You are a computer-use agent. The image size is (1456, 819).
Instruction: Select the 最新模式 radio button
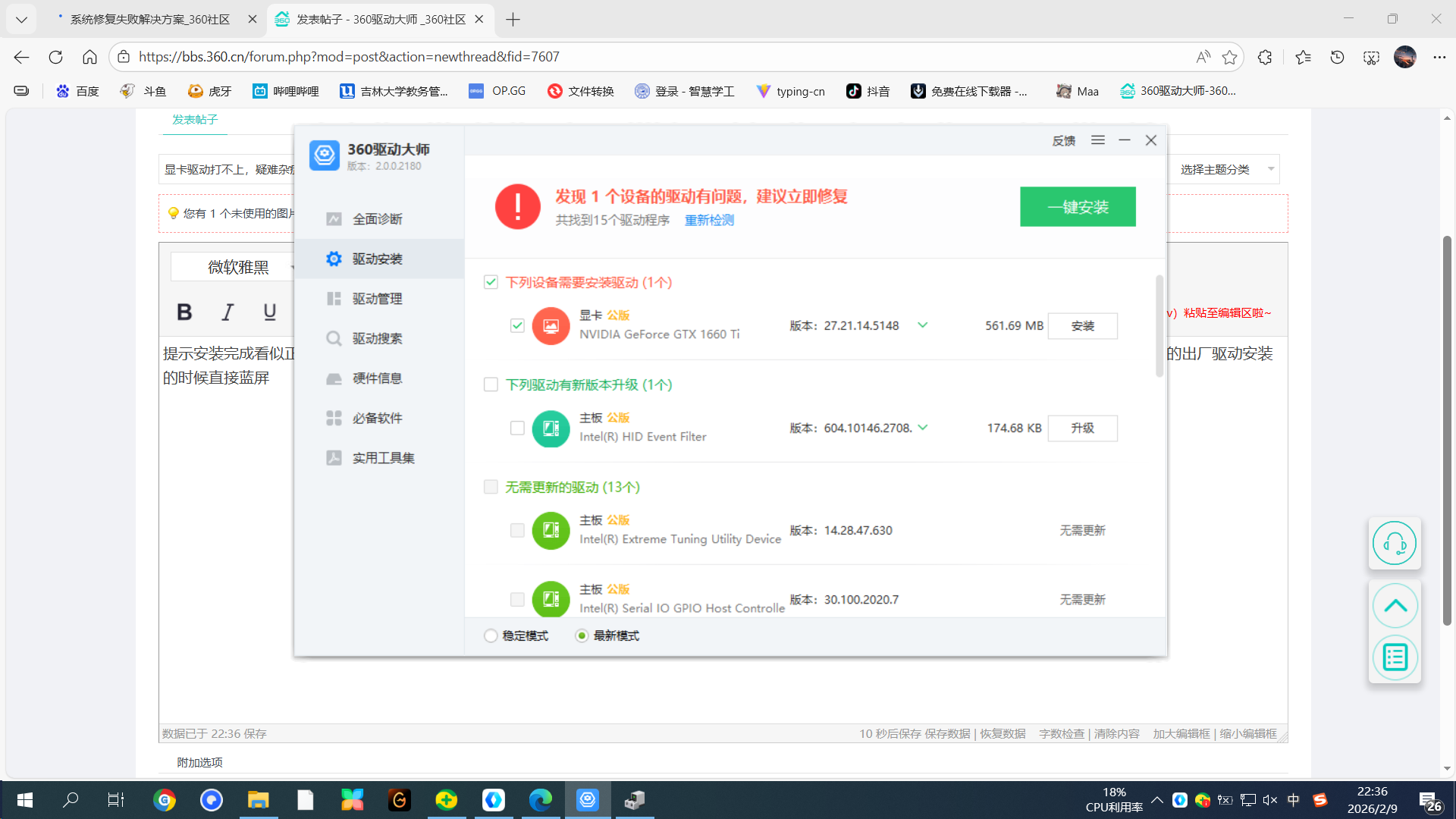582,635
